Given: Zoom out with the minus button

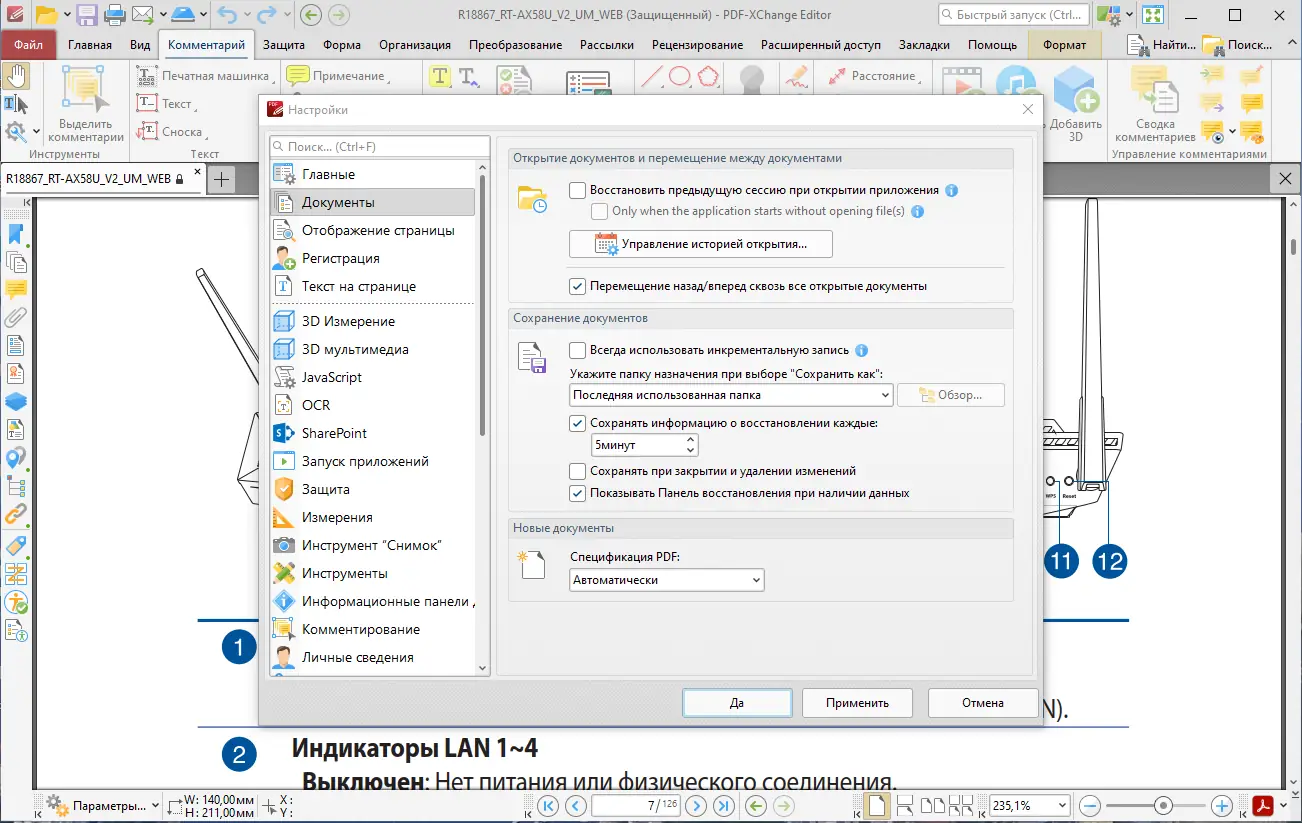Looking at the screenshot, I should click(x=1091, y=805).
